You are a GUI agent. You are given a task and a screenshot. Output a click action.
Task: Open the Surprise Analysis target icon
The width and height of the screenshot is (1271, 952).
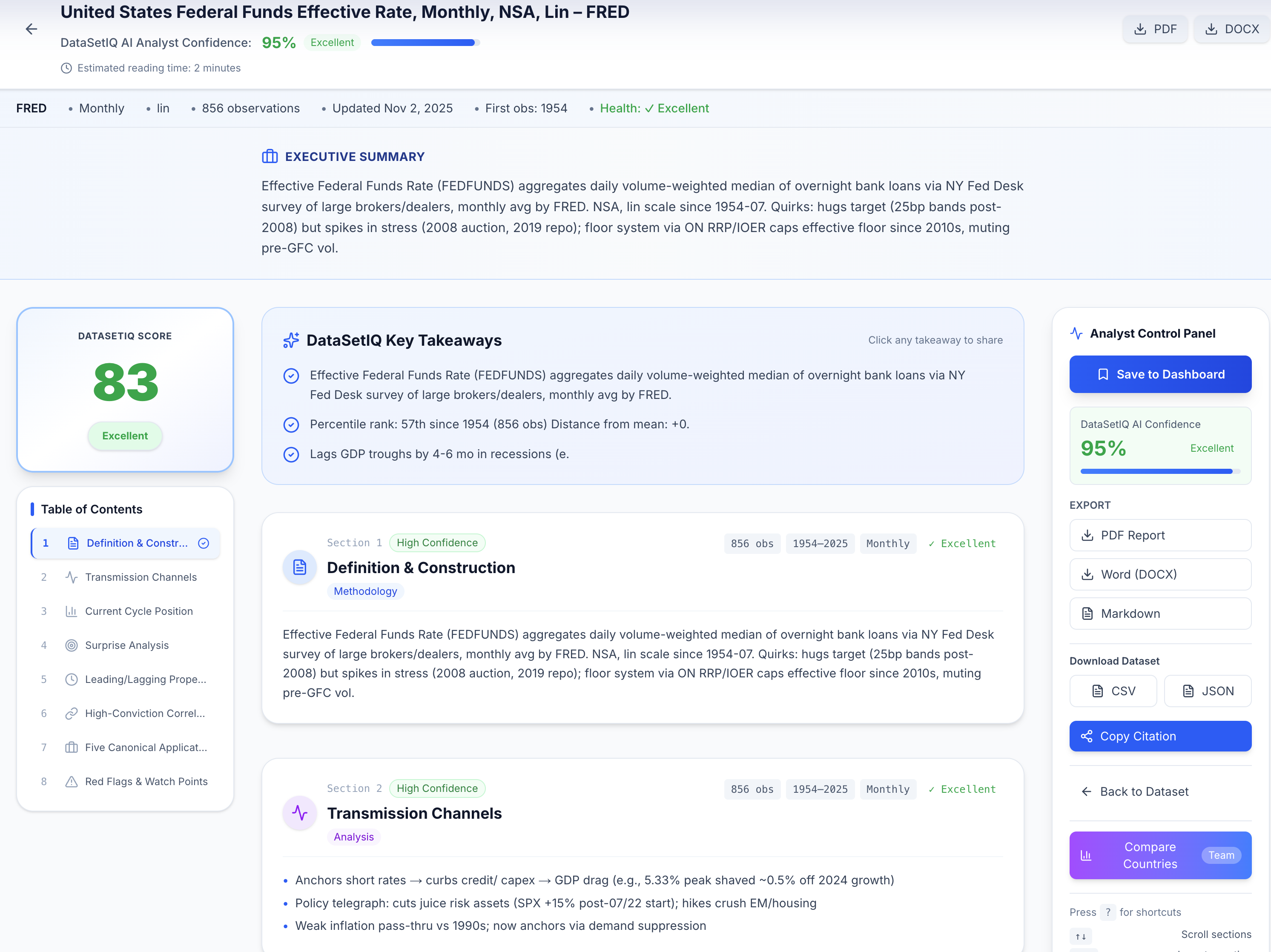71,645
